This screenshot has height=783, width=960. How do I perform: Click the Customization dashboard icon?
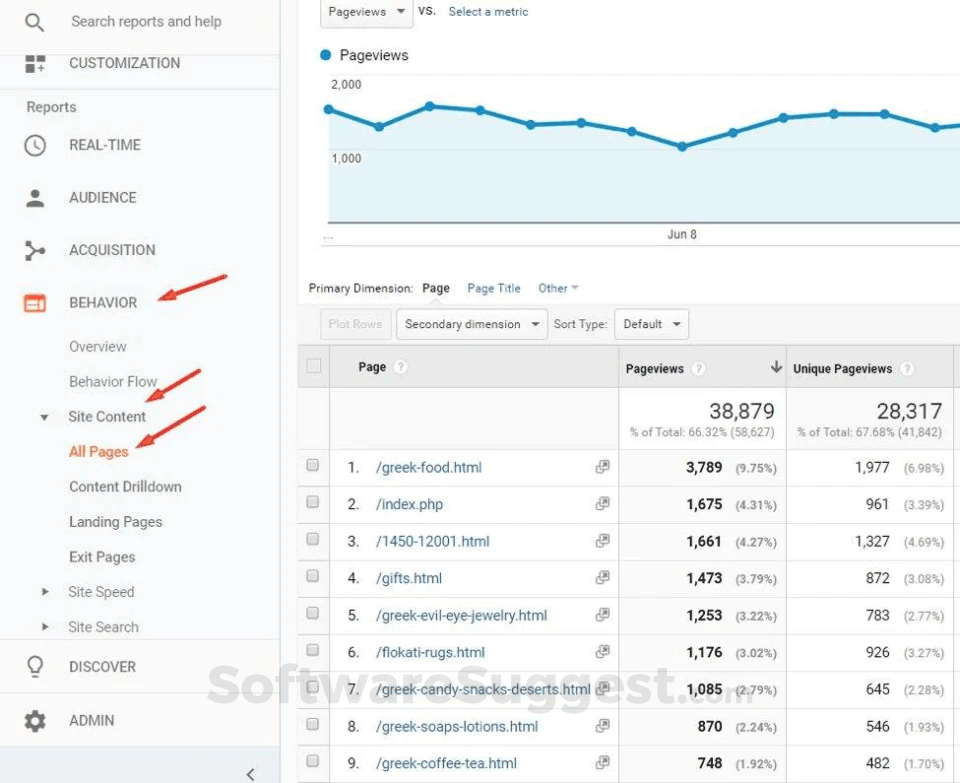35,63
